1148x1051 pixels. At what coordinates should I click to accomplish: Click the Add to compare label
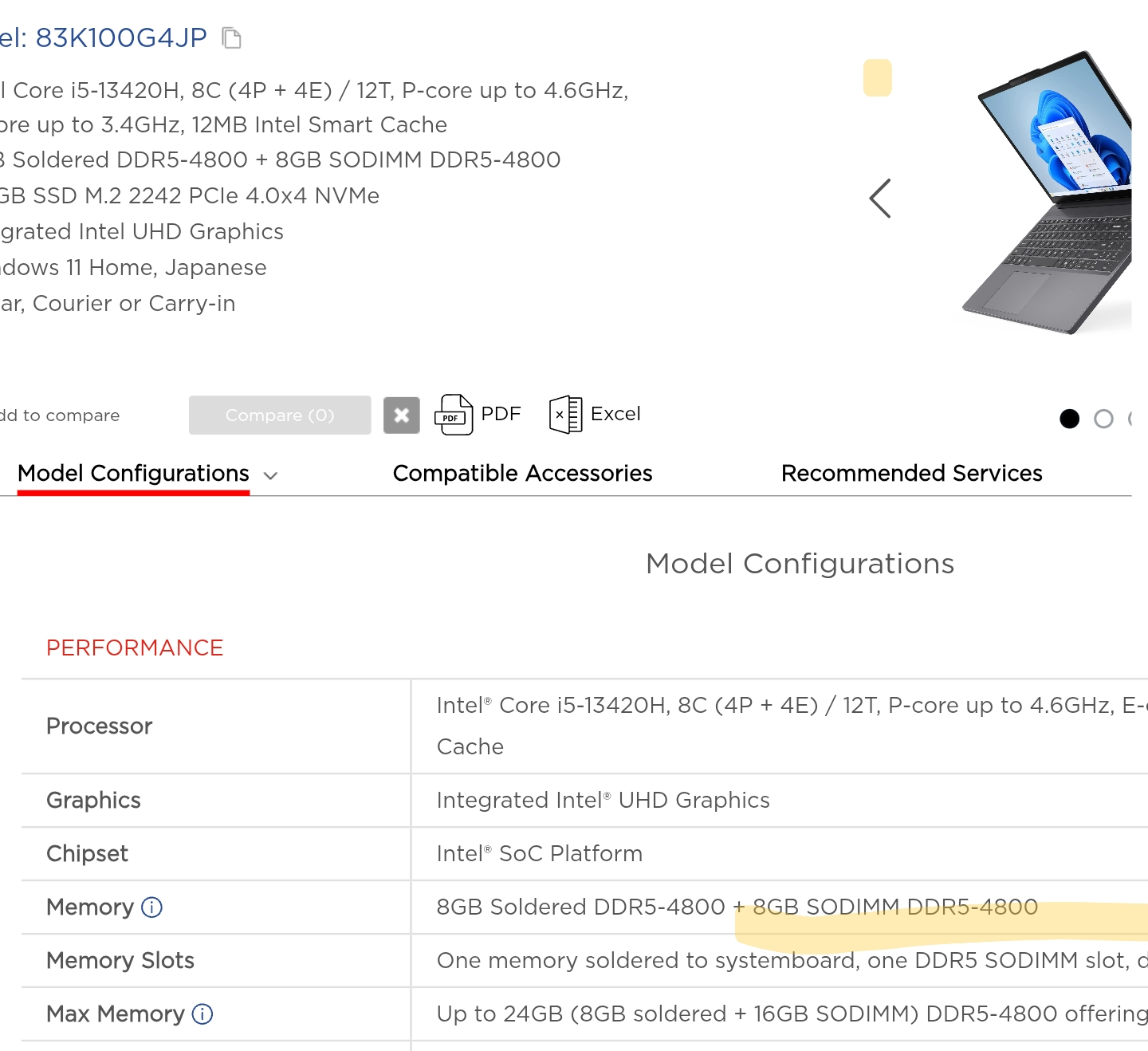(60, 415)
